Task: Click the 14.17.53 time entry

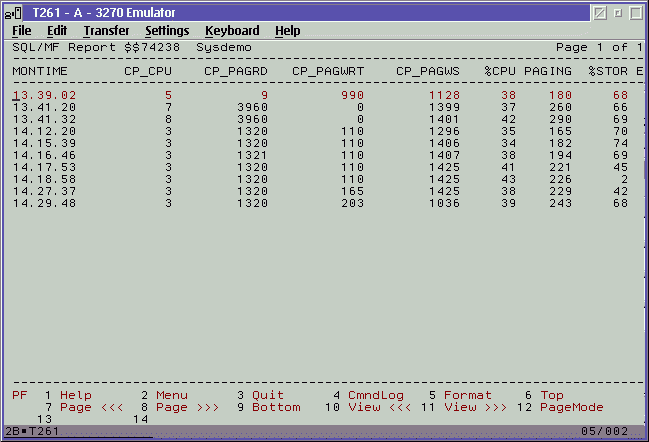Action: click(x=44, y=167)
